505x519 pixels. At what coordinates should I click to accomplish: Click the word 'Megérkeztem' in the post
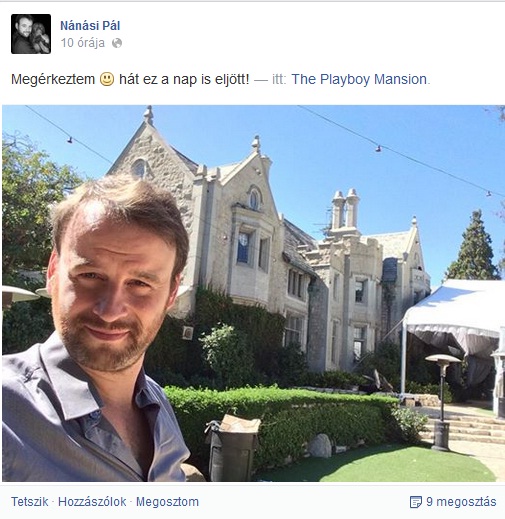53,79
